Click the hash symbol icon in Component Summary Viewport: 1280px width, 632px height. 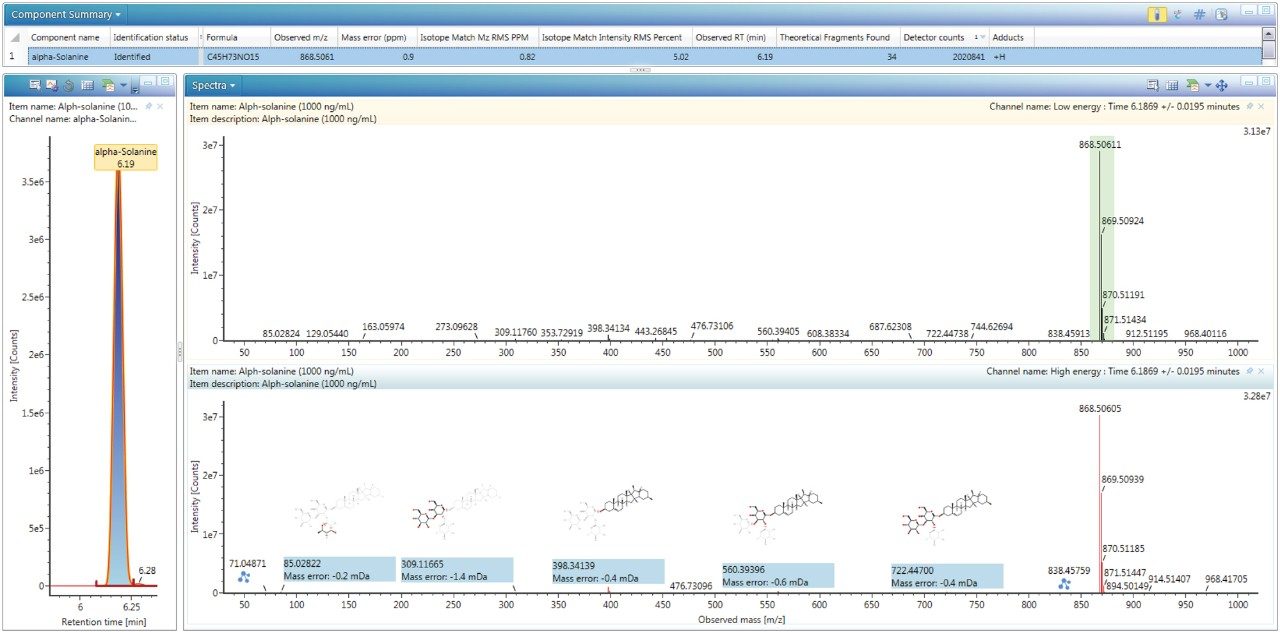1199,15
